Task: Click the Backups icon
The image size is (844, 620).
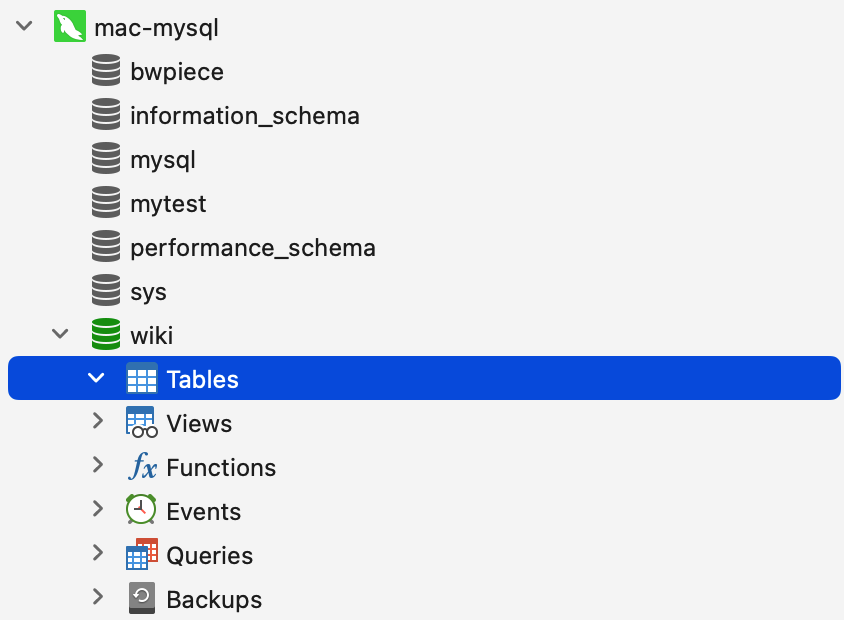Action: coord(142,598)
